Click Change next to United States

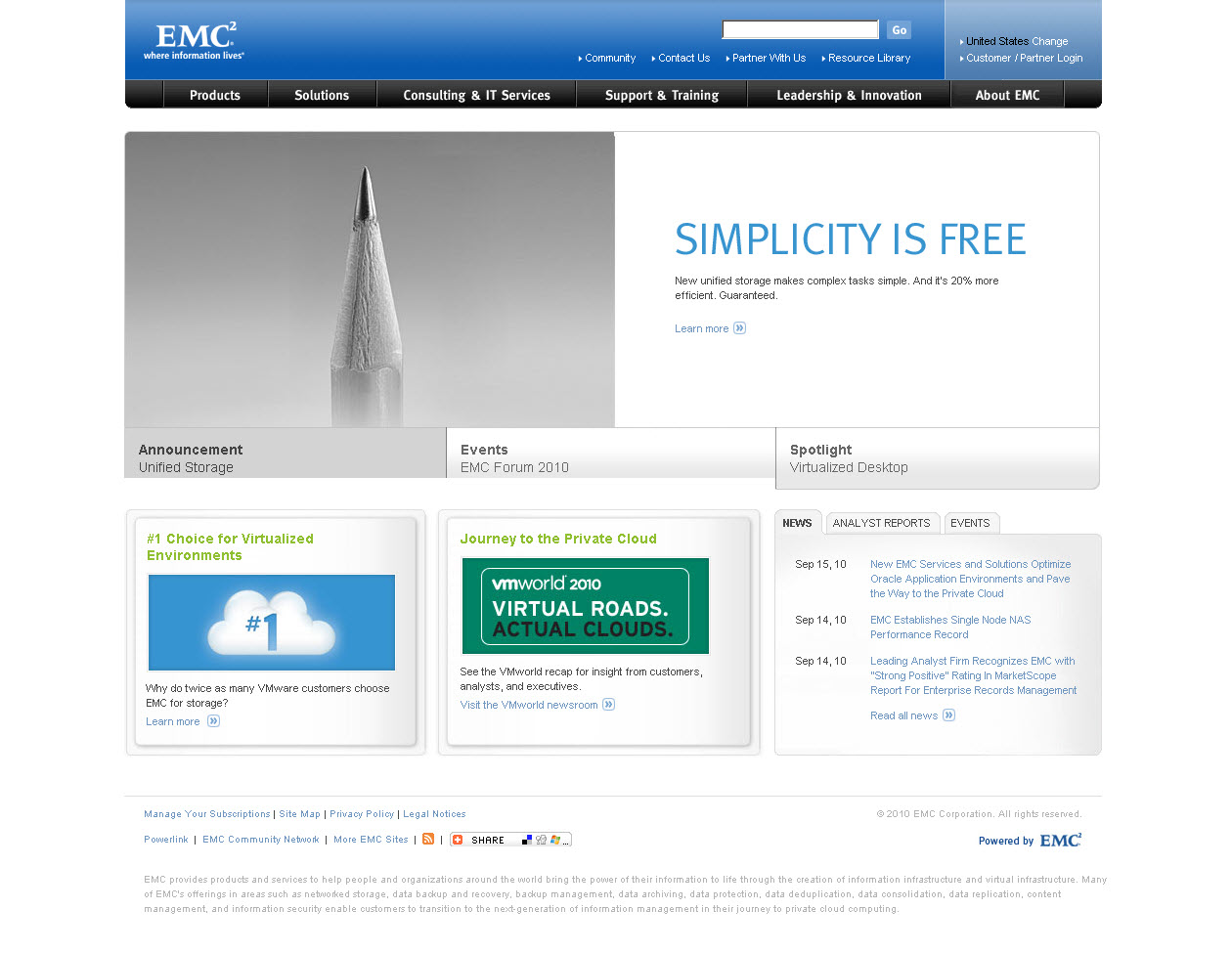tap(1050, 41)
